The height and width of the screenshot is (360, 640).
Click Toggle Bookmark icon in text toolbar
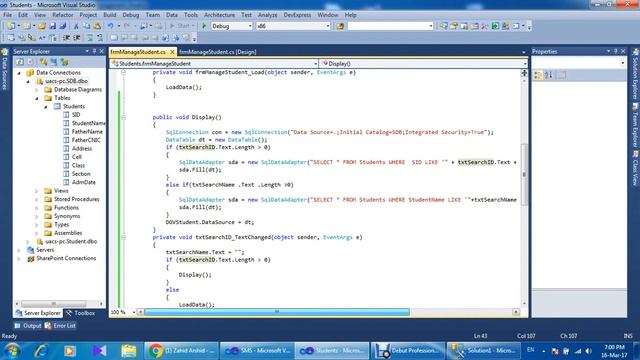pos(114,38)
